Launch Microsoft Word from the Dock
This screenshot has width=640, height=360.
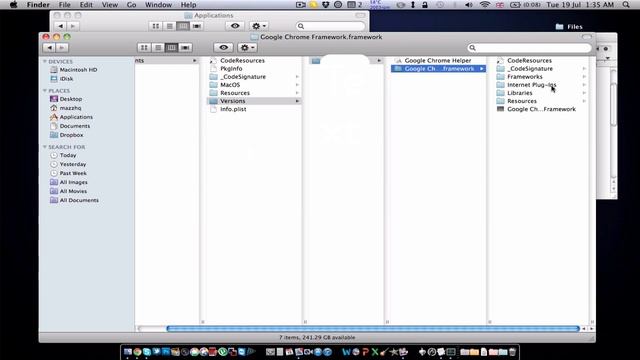click(346, 352)
